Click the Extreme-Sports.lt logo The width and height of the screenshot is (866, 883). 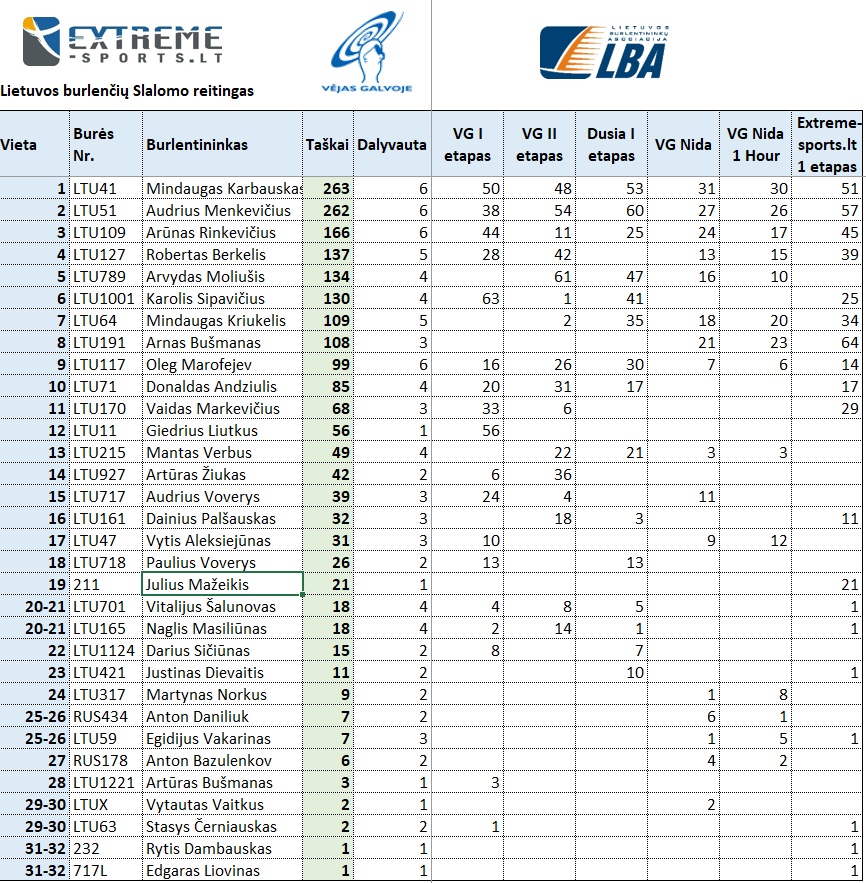pos(122,41)
